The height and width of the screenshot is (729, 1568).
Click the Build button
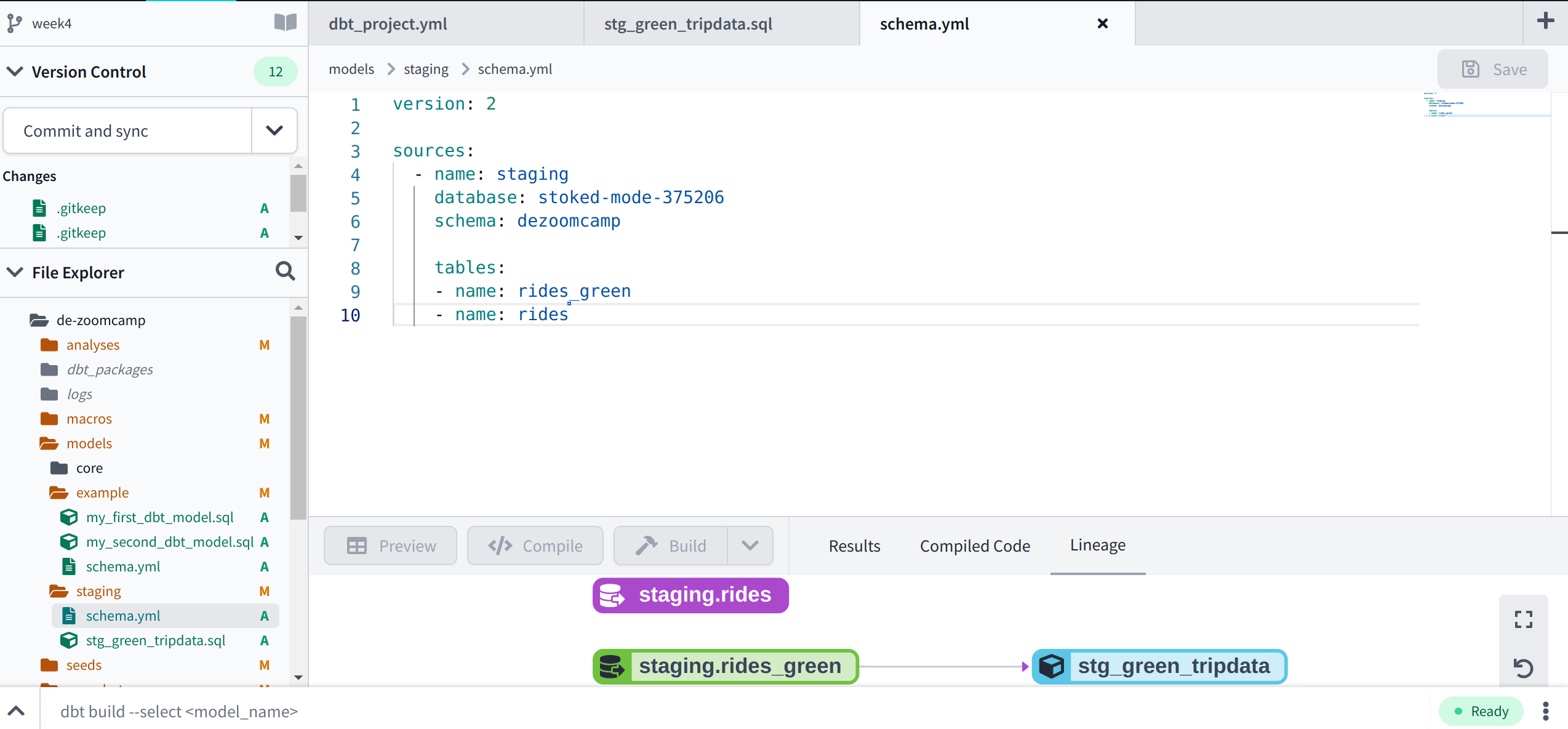(x=671, y=546)
